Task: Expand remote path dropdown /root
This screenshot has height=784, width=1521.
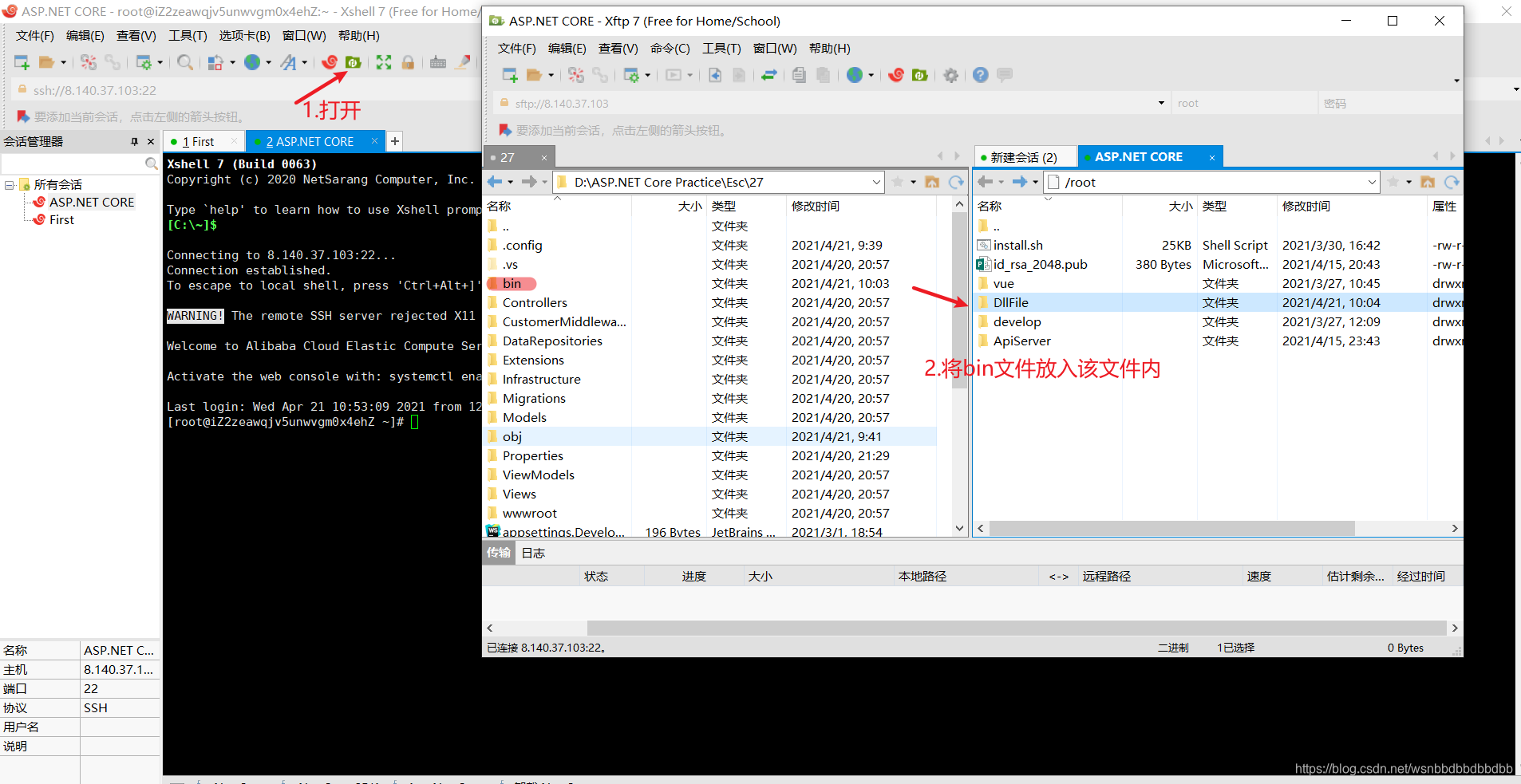Action: point(1373,182)
